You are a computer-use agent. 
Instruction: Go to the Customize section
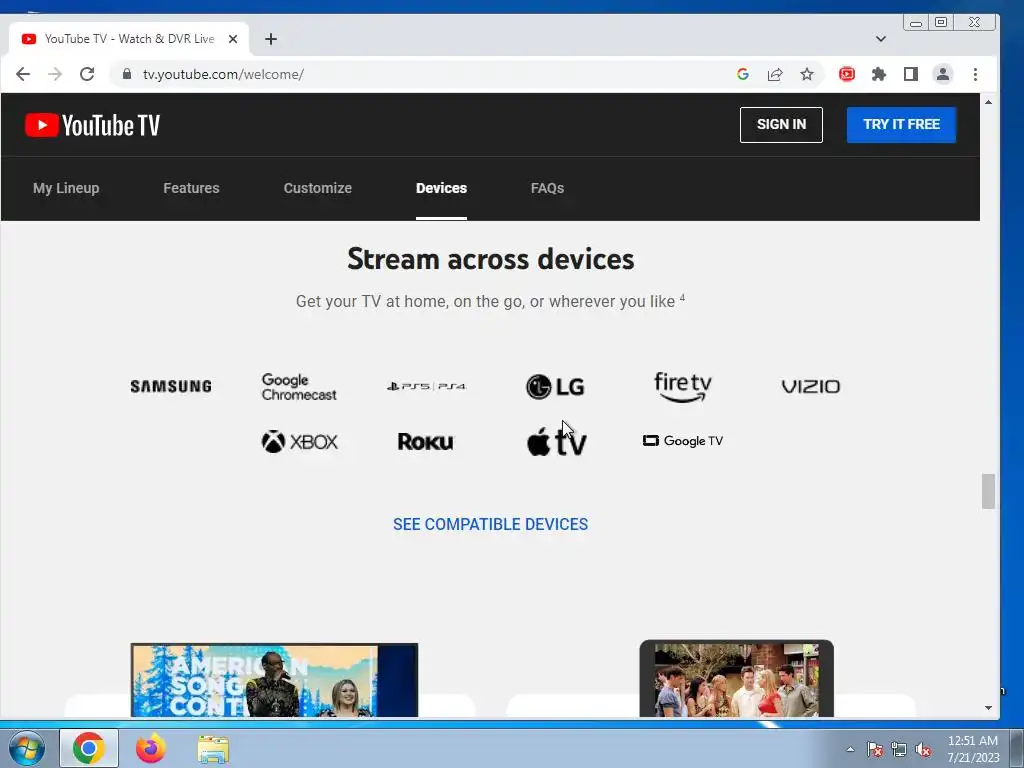coord(317,188)
